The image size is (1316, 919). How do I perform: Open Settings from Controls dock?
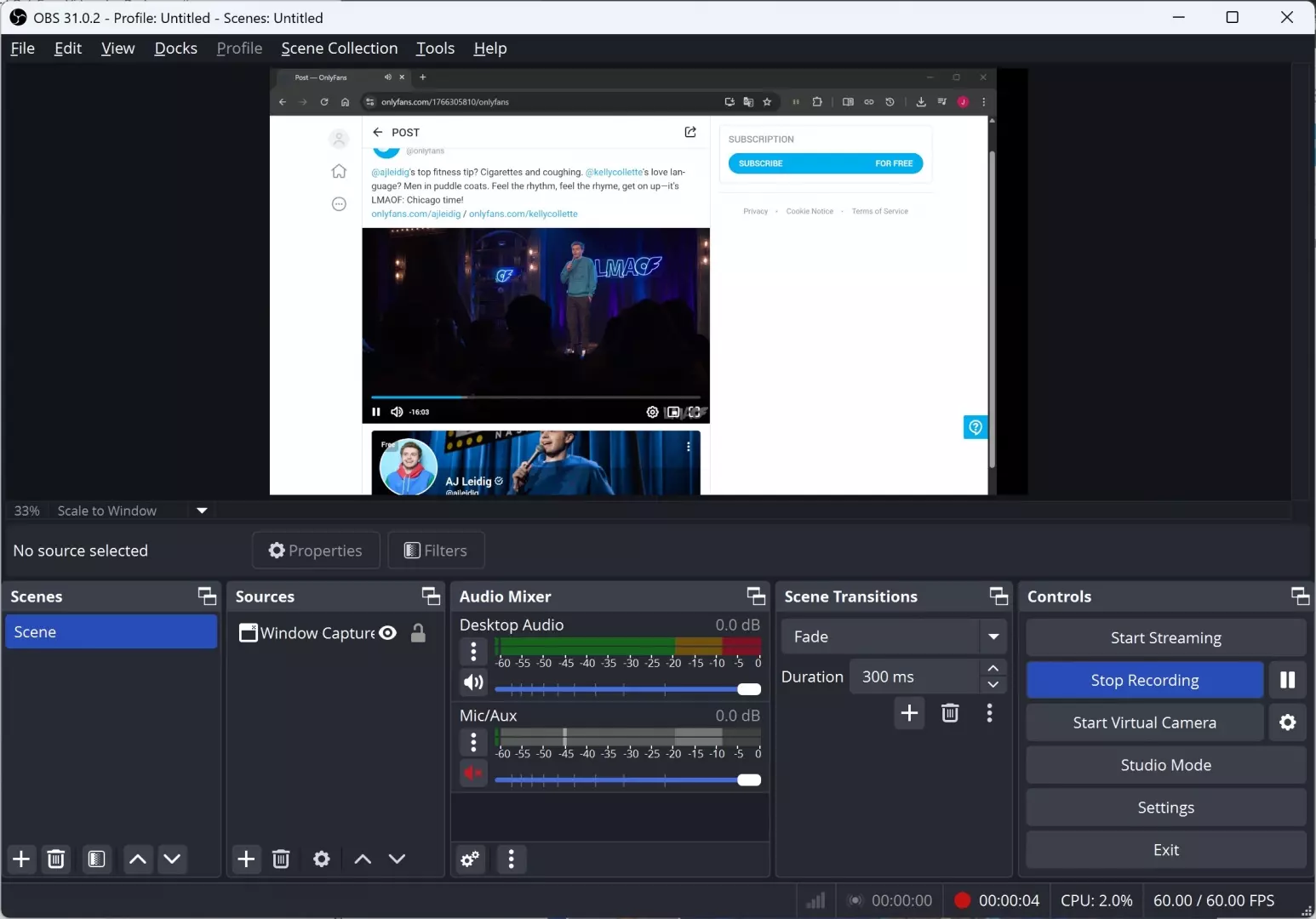(1165, 808)
